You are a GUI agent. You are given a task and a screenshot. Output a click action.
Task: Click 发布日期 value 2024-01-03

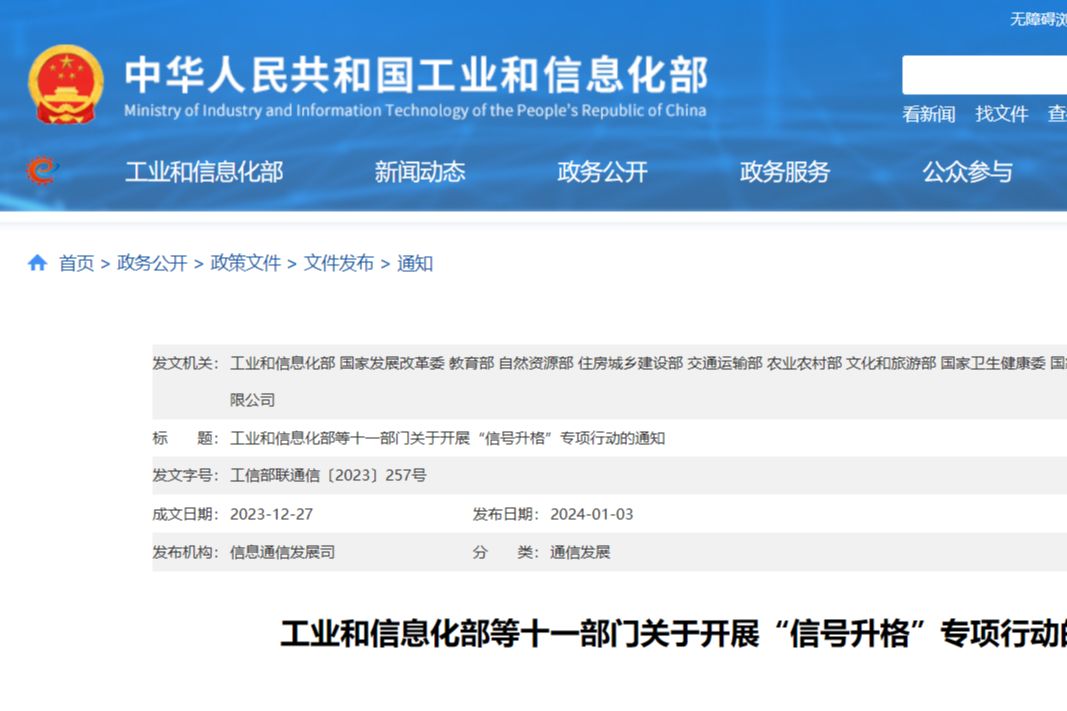(x=591, y=514)
